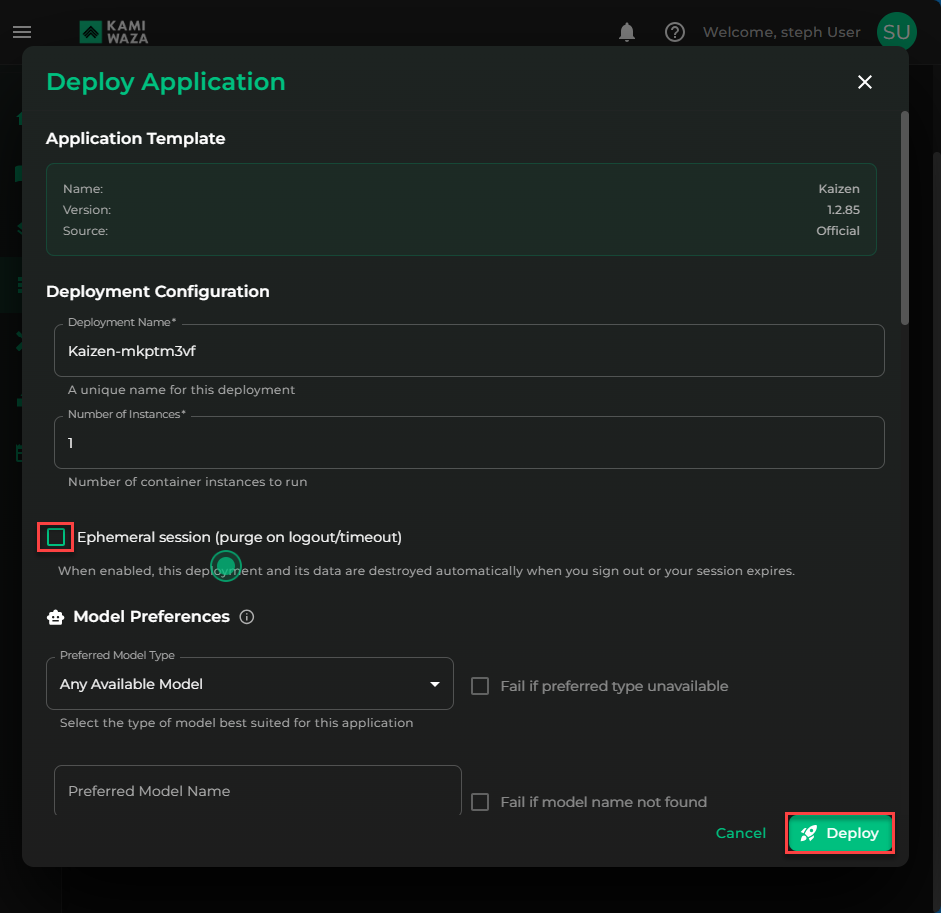Click the Official source value
The width and height of the screenshot is (941, 913).
click(837, 231)
